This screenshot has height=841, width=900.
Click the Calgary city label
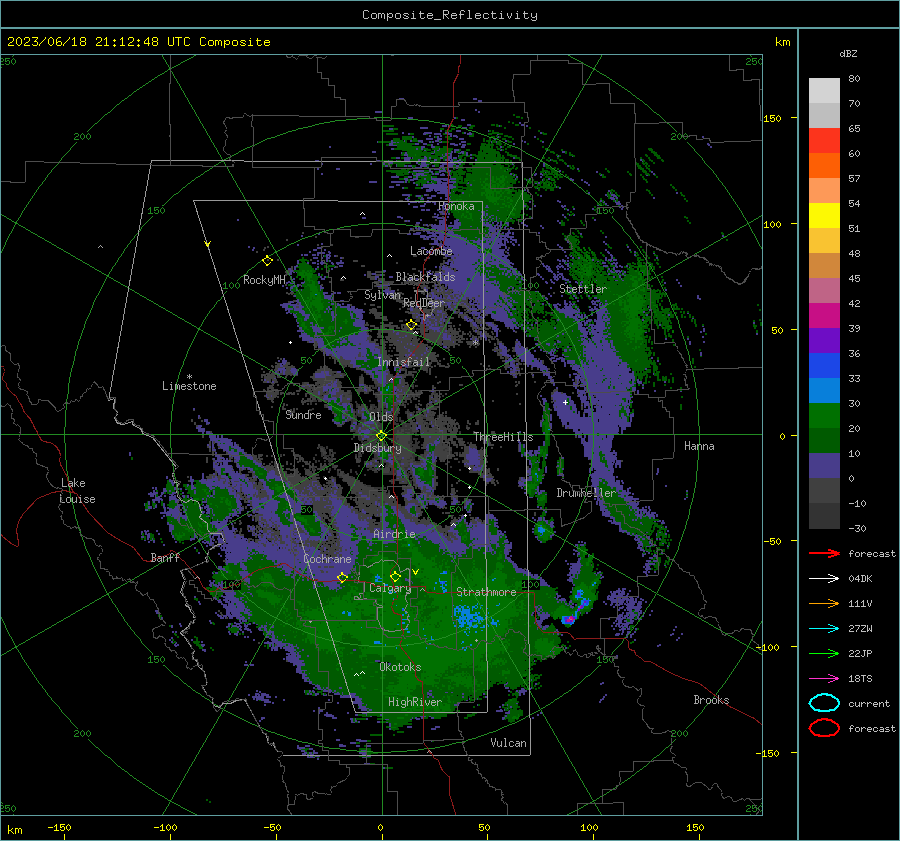click(x=390, y=588)
